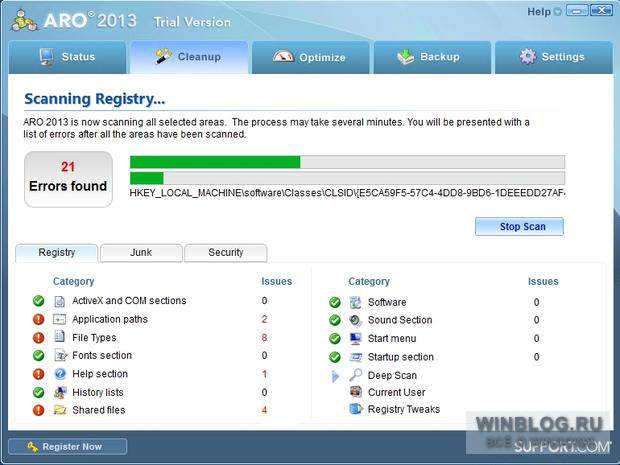620x465 pixels.
Task: Click issue count 4 for Shared files
Action: click(264, 410)
